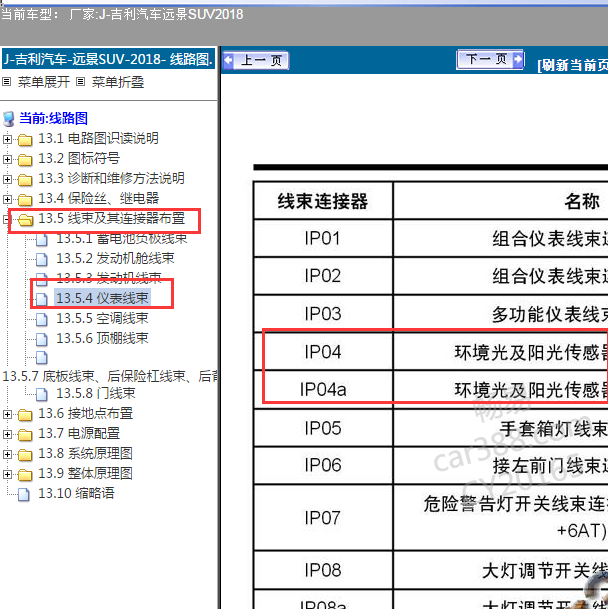Open 13.5.6 顶棚线束 page
Viewport: 608px width, 609px height.
(x=103, y=338)
